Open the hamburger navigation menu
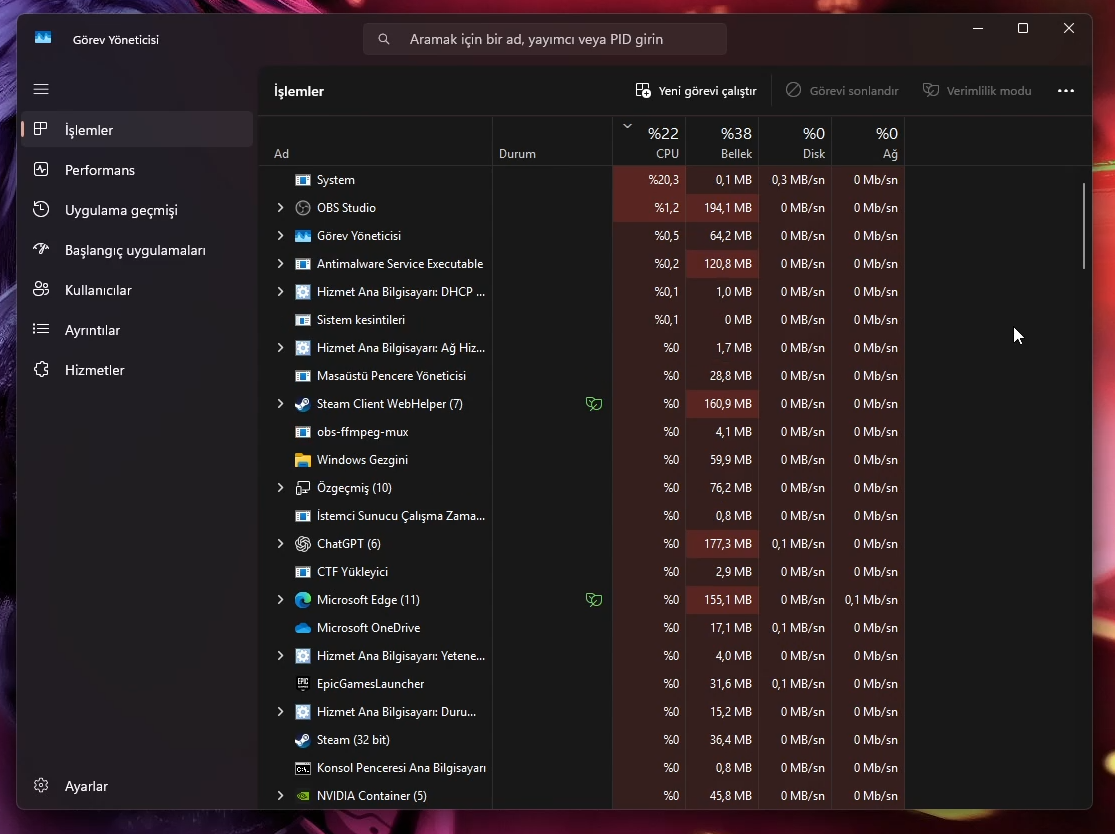1115x834 pixels. [x=41, y=89]
